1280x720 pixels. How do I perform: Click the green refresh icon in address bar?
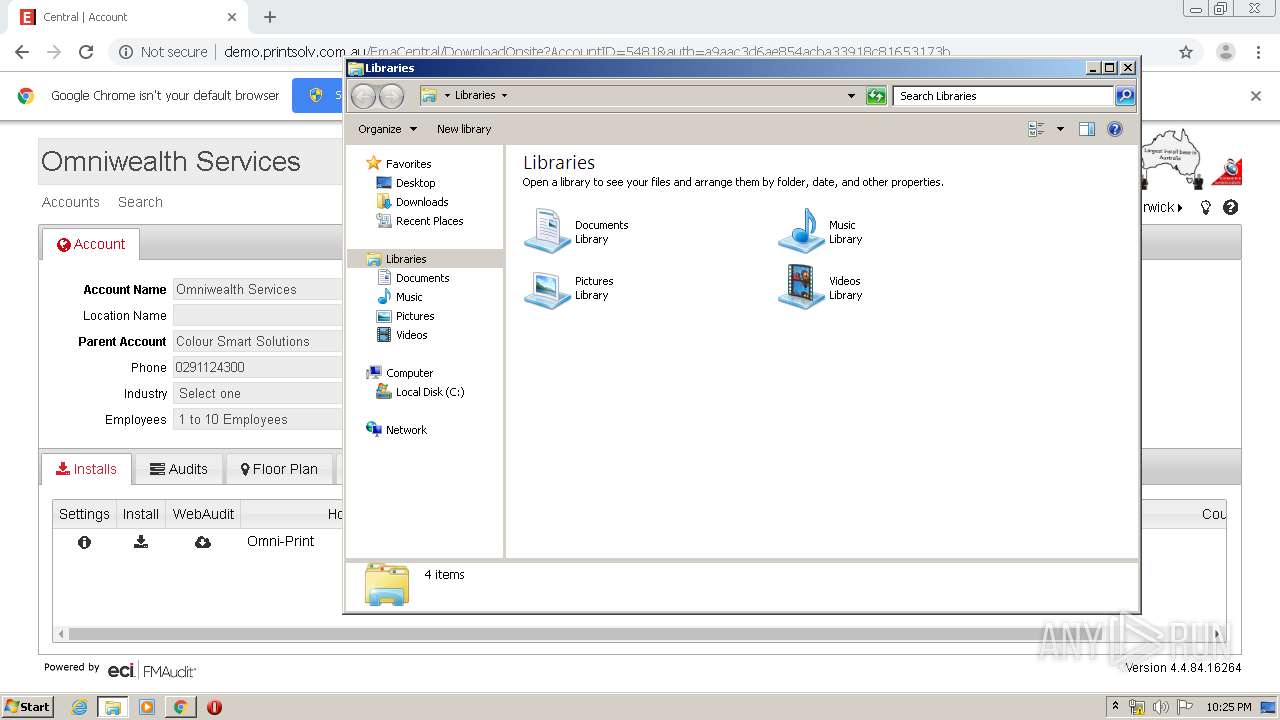click(876, 96)
